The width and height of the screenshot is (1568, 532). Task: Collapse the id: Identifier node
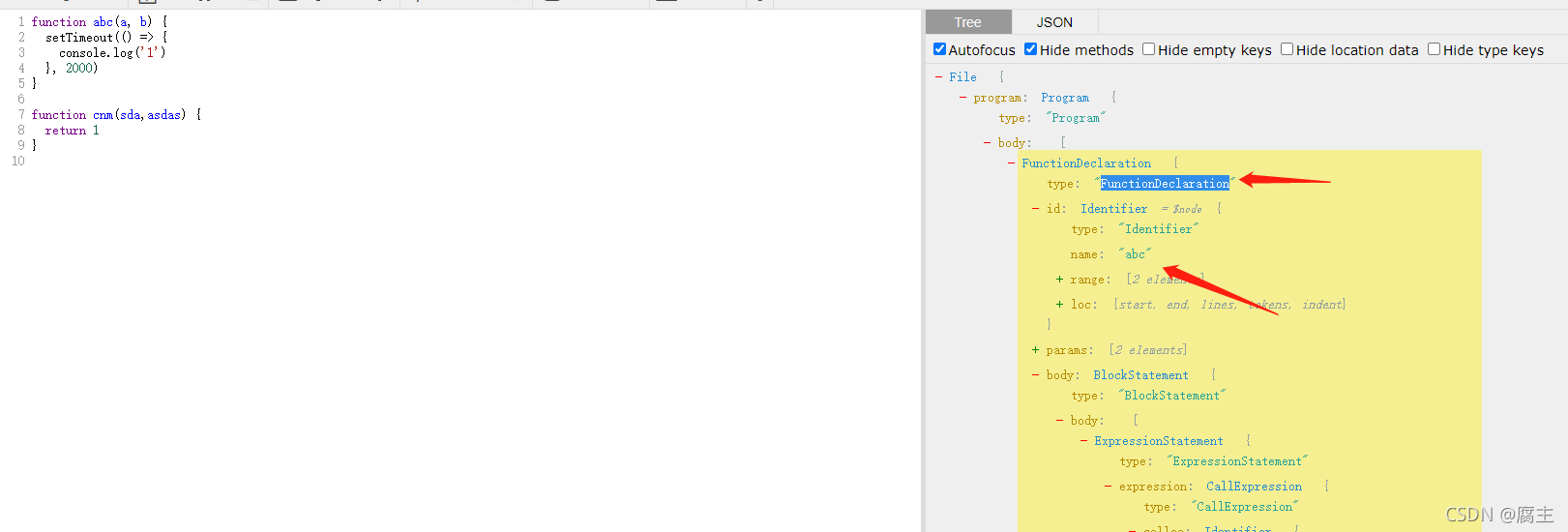point(1035,209)
